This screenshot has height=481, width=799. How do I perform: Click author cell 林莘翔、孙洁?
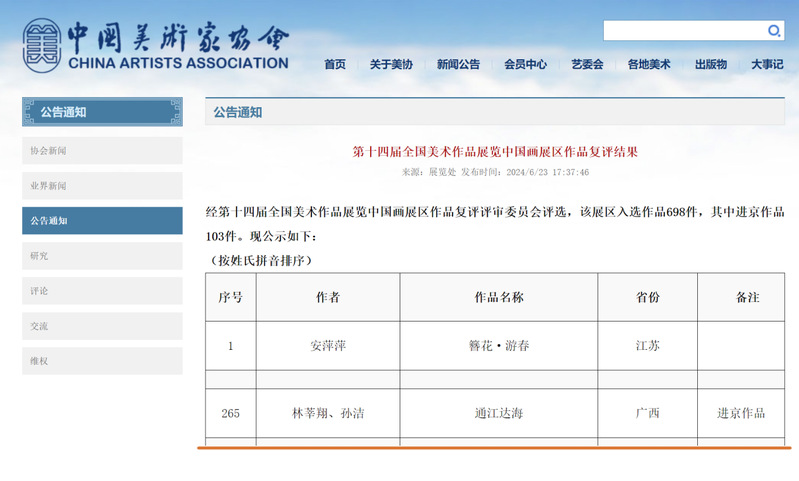(328, 413)
